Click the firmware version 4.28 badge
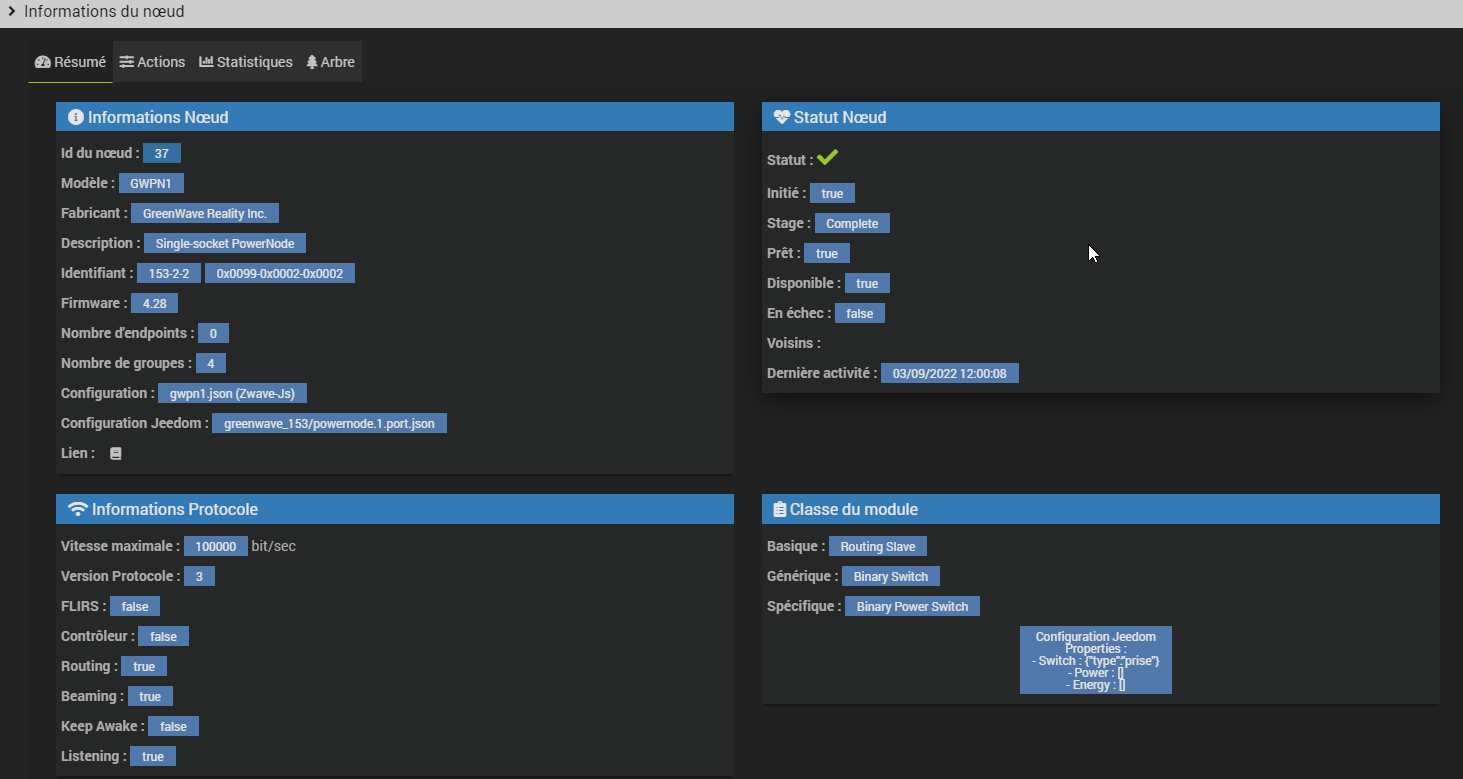Viewport: 1463px width, 779px height. [x=154, y=303]
